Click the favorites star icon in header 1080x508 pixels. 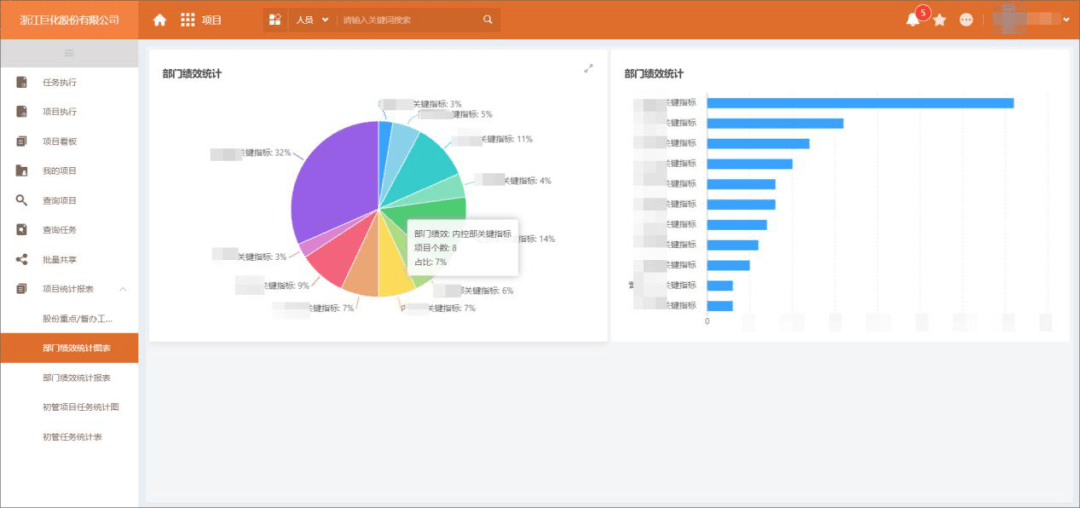coord(939,20)
